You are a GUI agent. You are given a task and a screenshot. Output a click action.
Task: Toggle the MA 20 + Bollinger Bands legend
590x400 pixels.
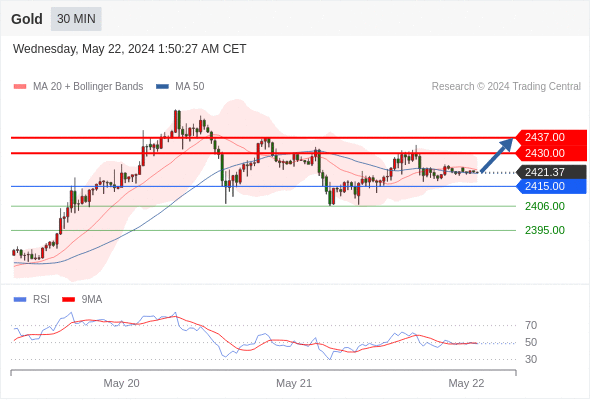(x=78, y=87)
